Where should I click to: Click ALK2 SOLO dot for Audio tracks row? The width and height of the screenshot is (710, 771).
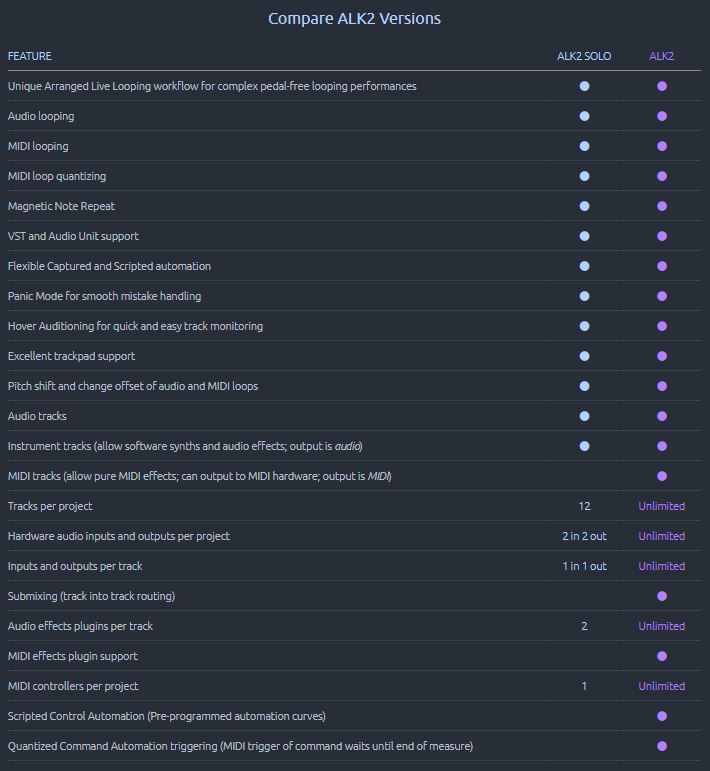click(584, 416)
